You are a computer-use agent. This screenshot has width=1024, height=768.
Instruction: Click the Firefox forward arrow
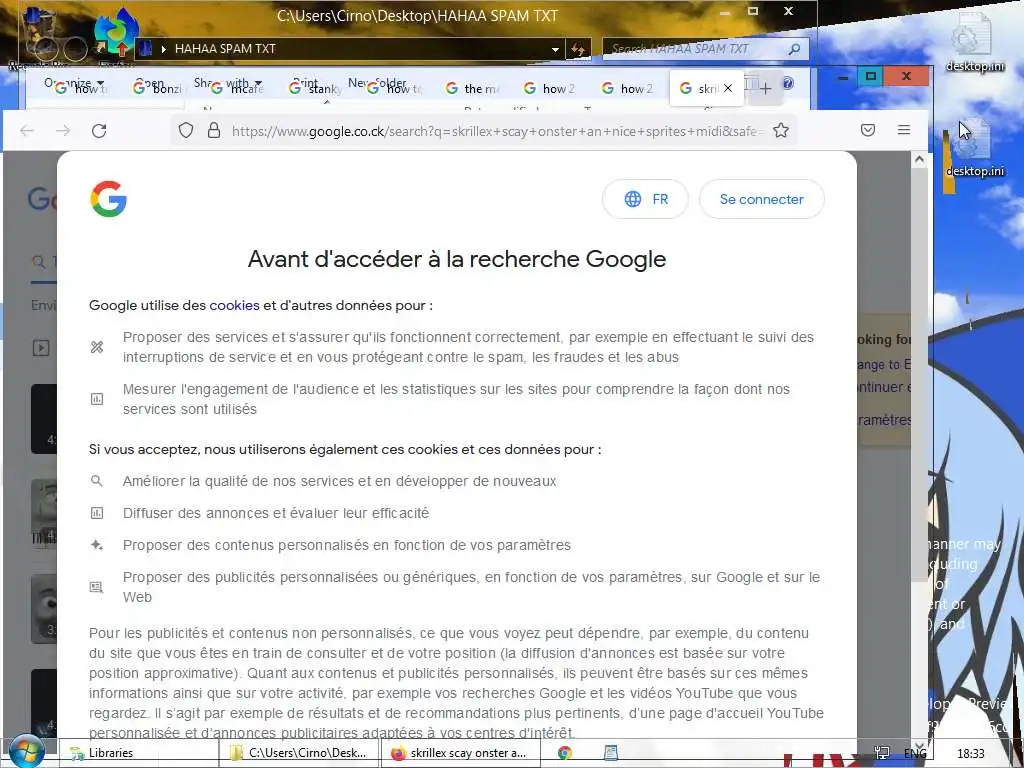[63, 131]
